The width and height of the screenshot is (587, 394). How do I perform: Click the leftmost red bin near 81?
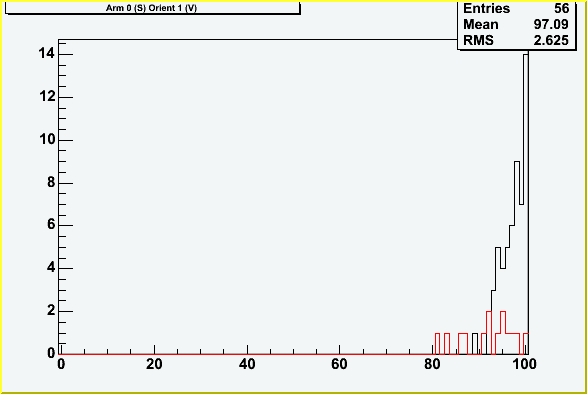[437, 343]
